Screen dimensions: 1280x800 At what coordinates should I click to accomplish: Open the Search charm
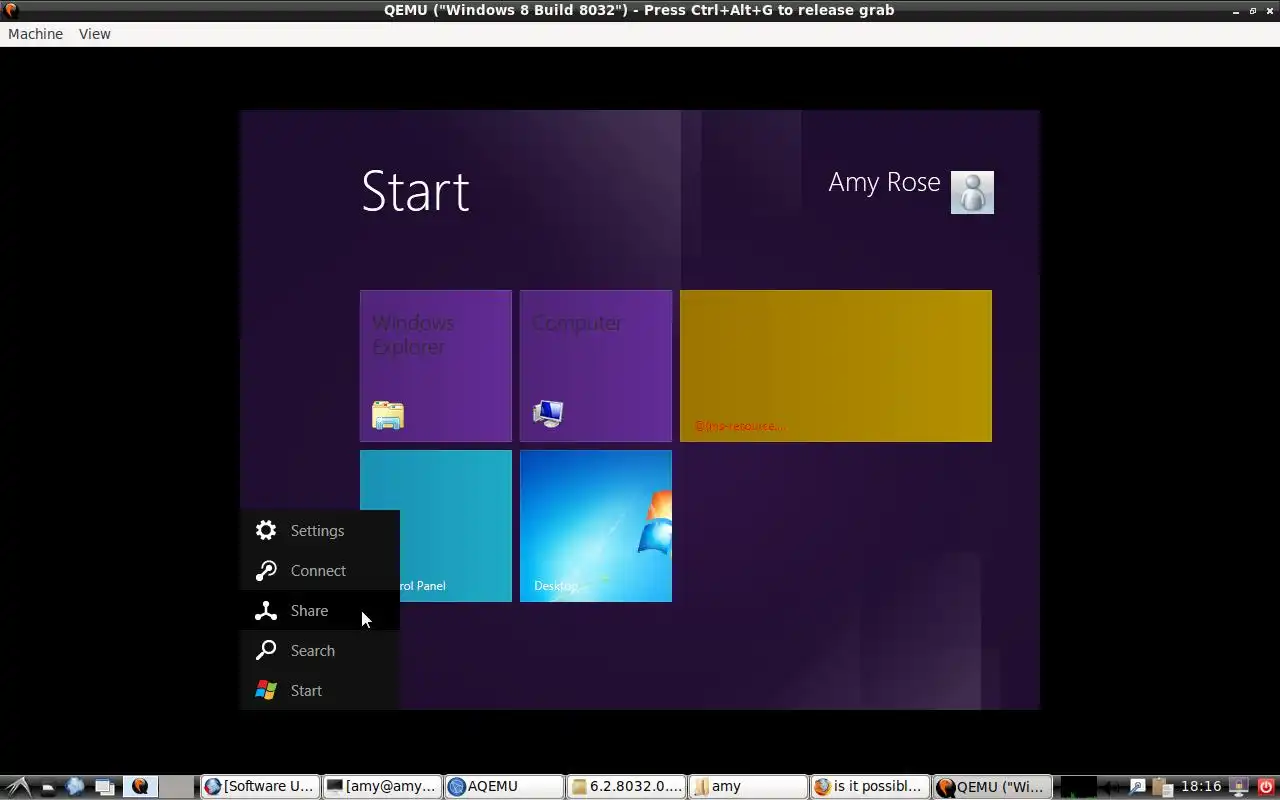(x=320, y=651)
